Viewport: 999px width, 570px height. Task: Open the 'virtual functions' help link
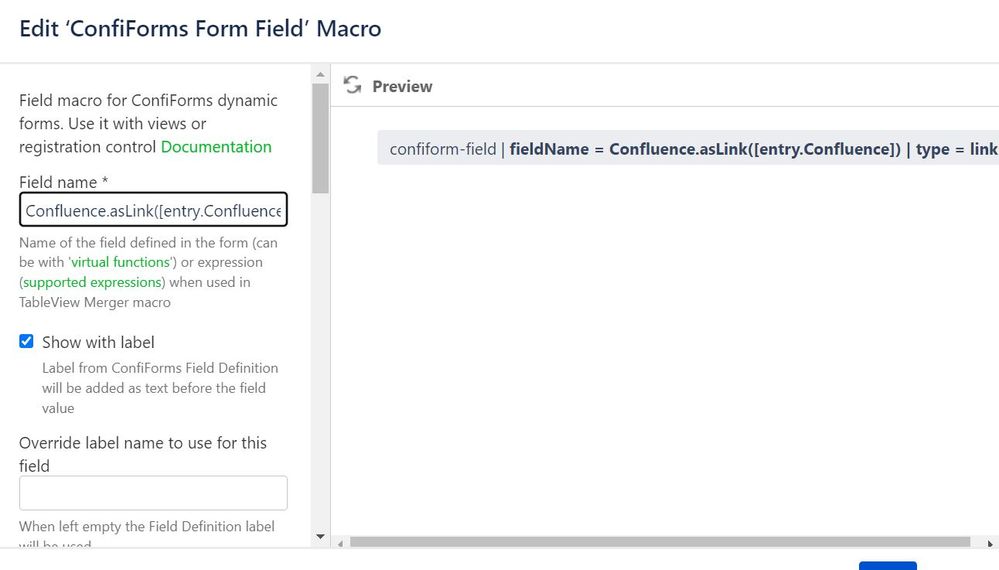pos(120,262)
